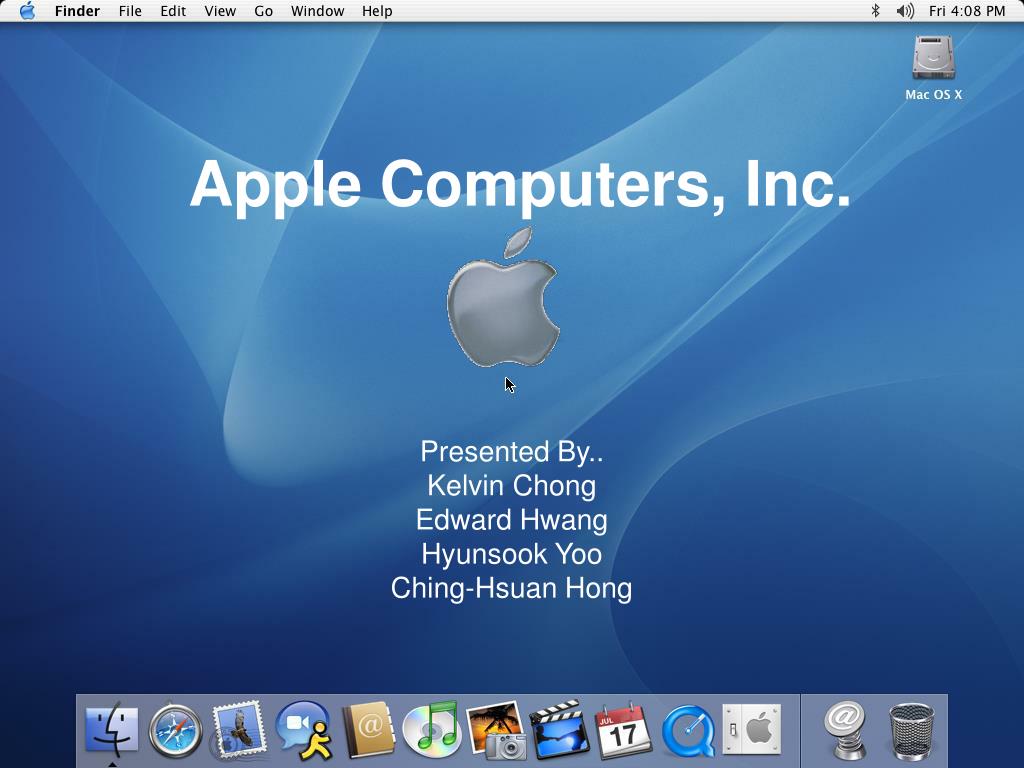Click the "Mac OS X" drive label
Image resolution: width=1024 pixels, height=768 pixels.
pyautogui.click(x=934, y=95)
